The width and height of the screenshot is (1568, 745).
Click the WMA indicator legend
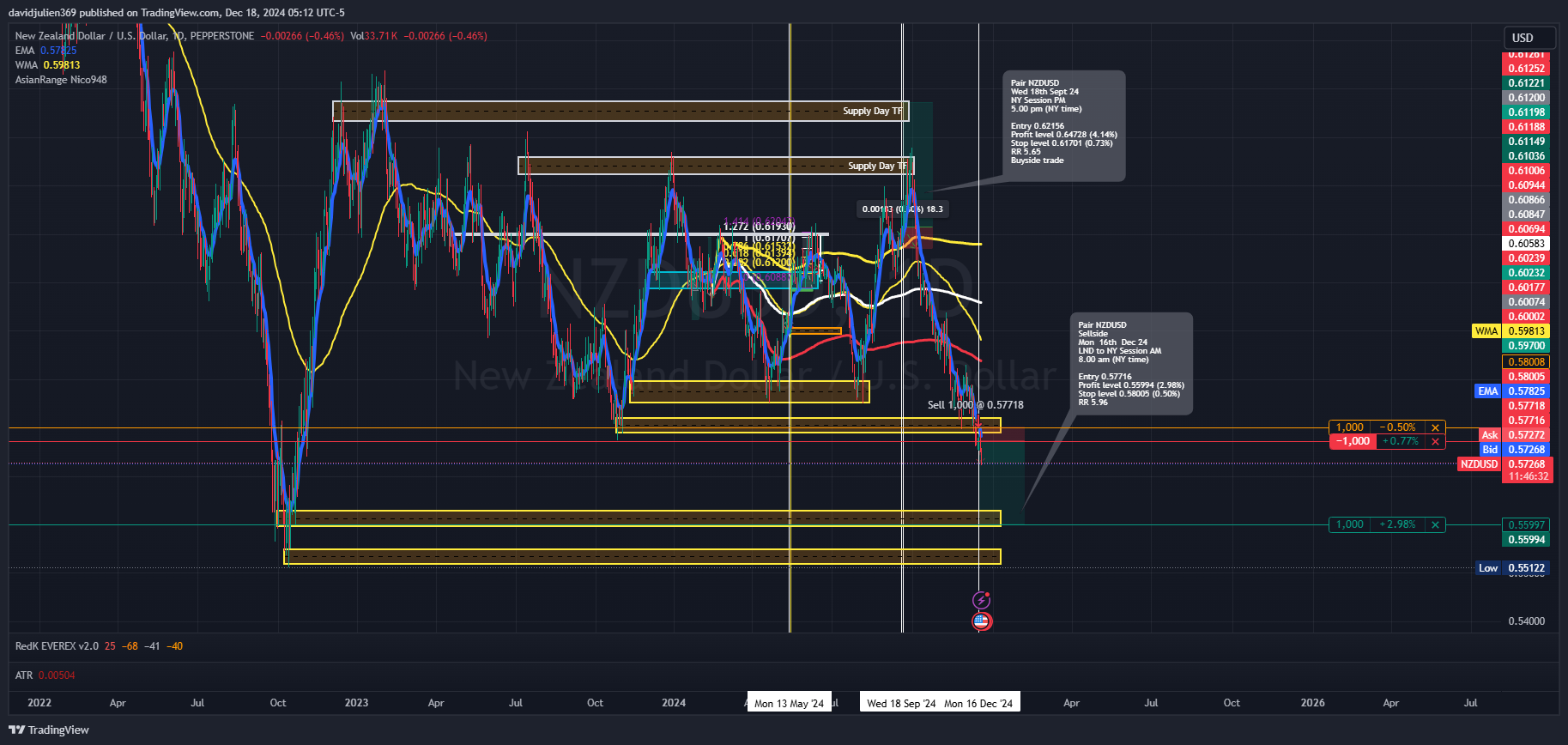point(47,65)
